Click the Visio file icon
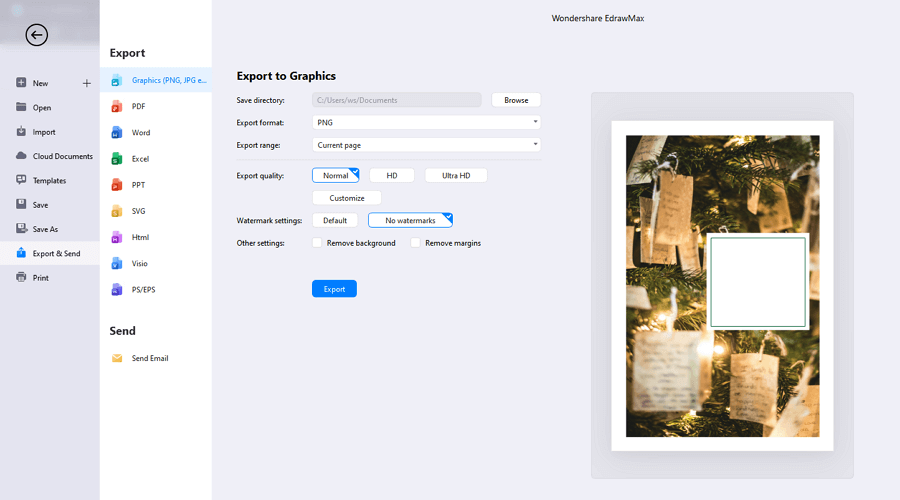The width and height of the screenshot is (900, 500). 117,263
